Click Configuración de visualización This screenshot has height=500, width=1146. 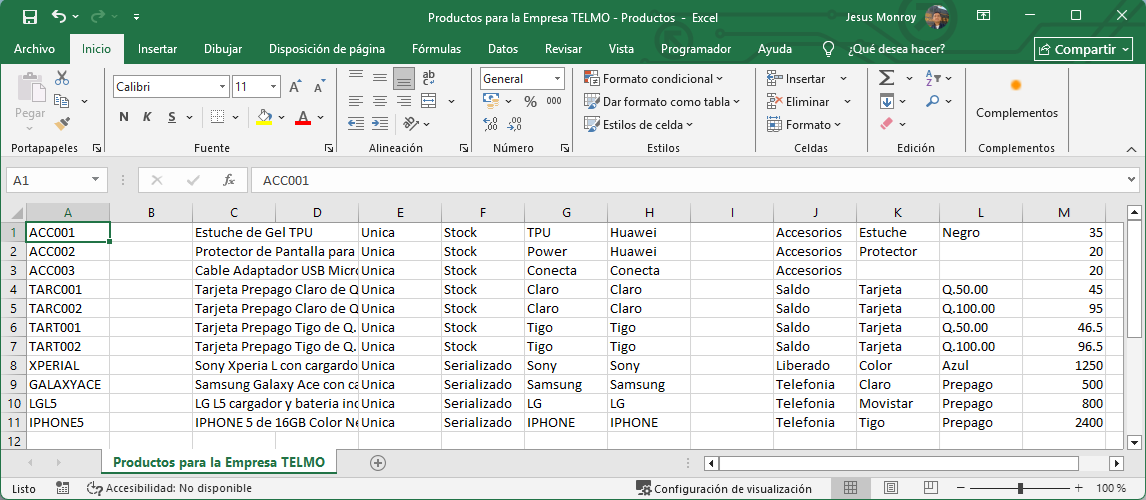(x=724, y=488)
